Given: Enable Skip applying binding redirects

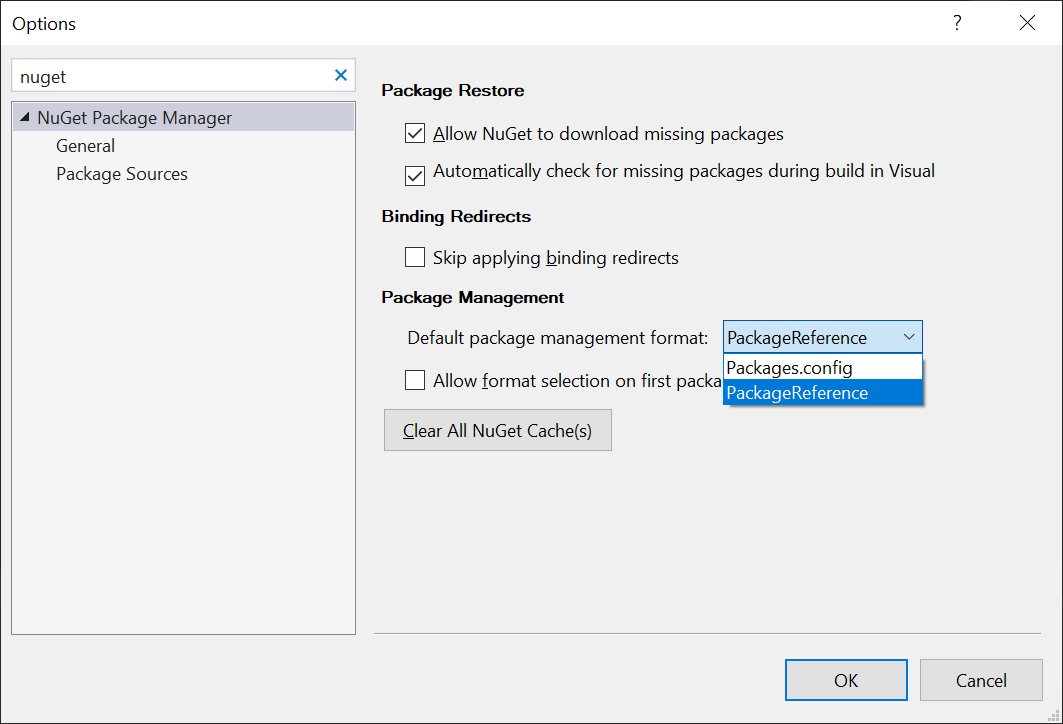Looking at the screenshot, I should (415, 257).
